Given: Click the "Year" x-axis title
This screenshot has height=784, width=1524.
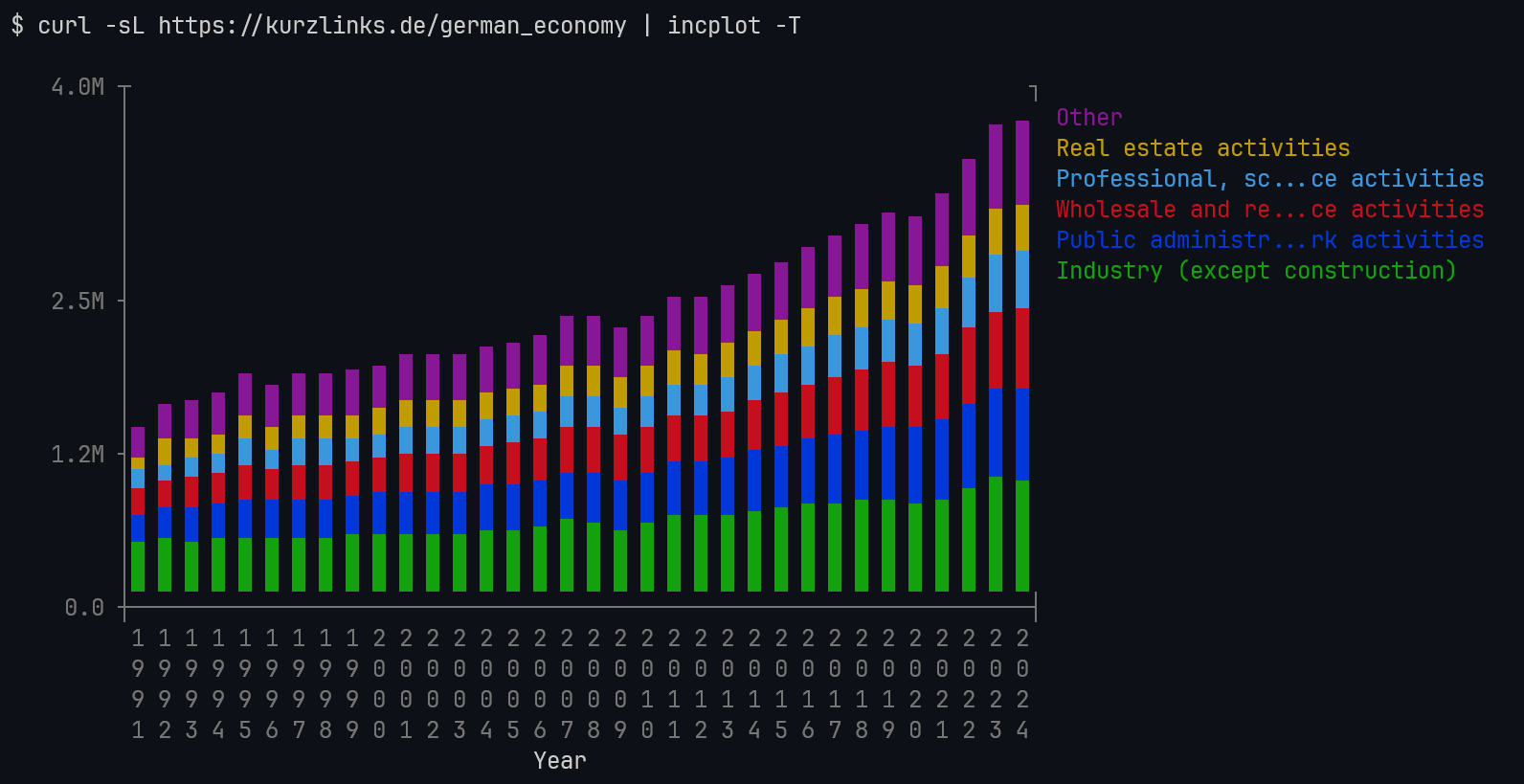Looking at the screenshot, I should click(x=560, y=761).
